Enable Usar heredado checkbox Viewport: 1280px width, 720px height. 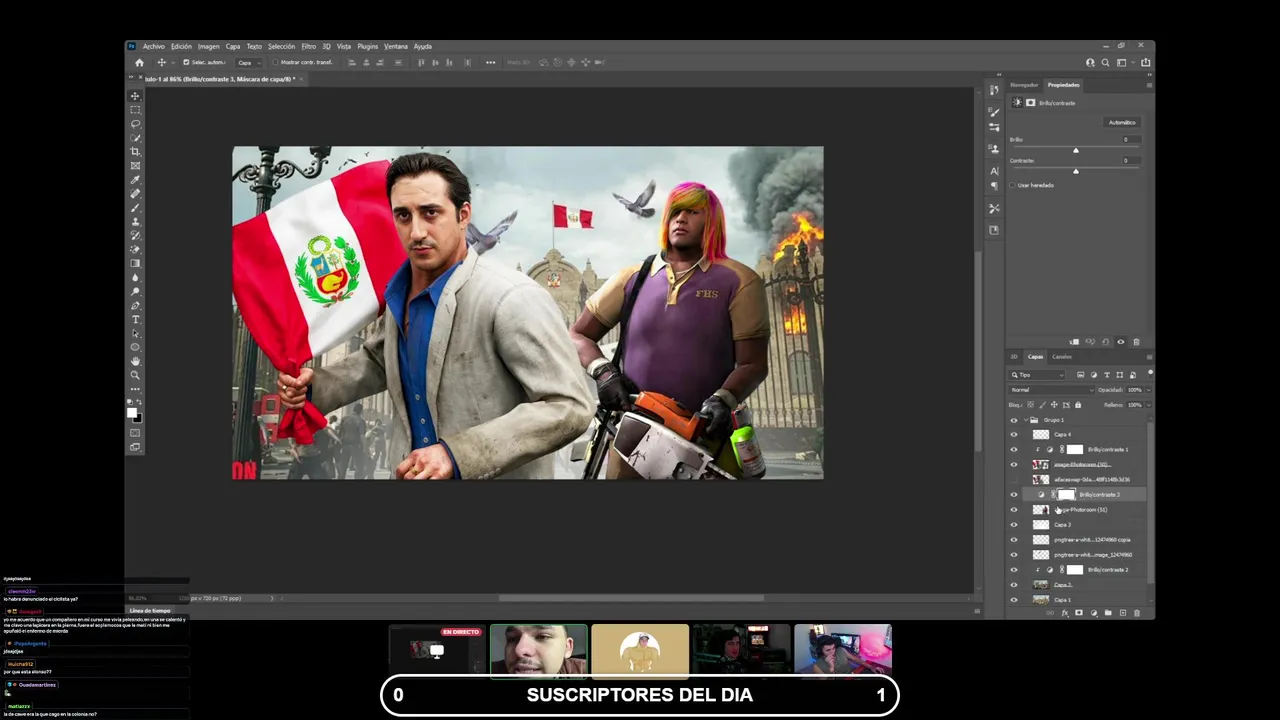(1012, 185)
